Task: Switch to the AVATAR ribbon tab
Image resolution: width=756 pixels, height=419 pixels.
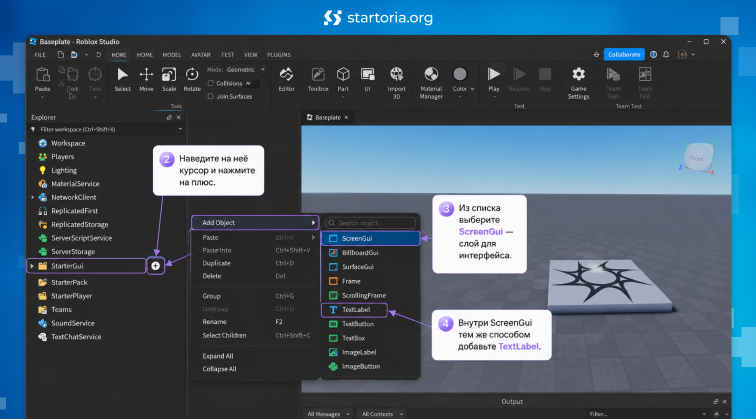Action: (x=201, y=55)
